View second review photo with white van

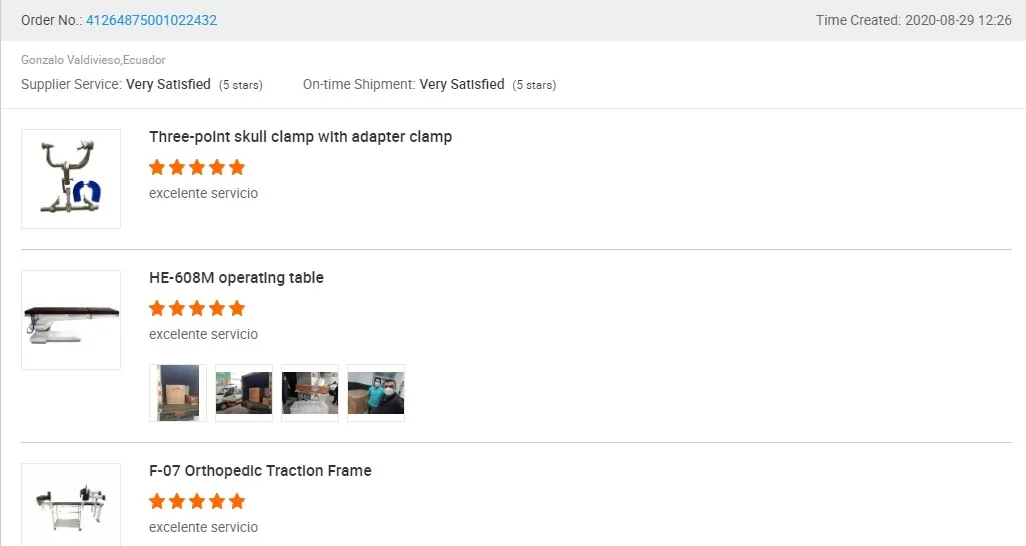(244, 393)
